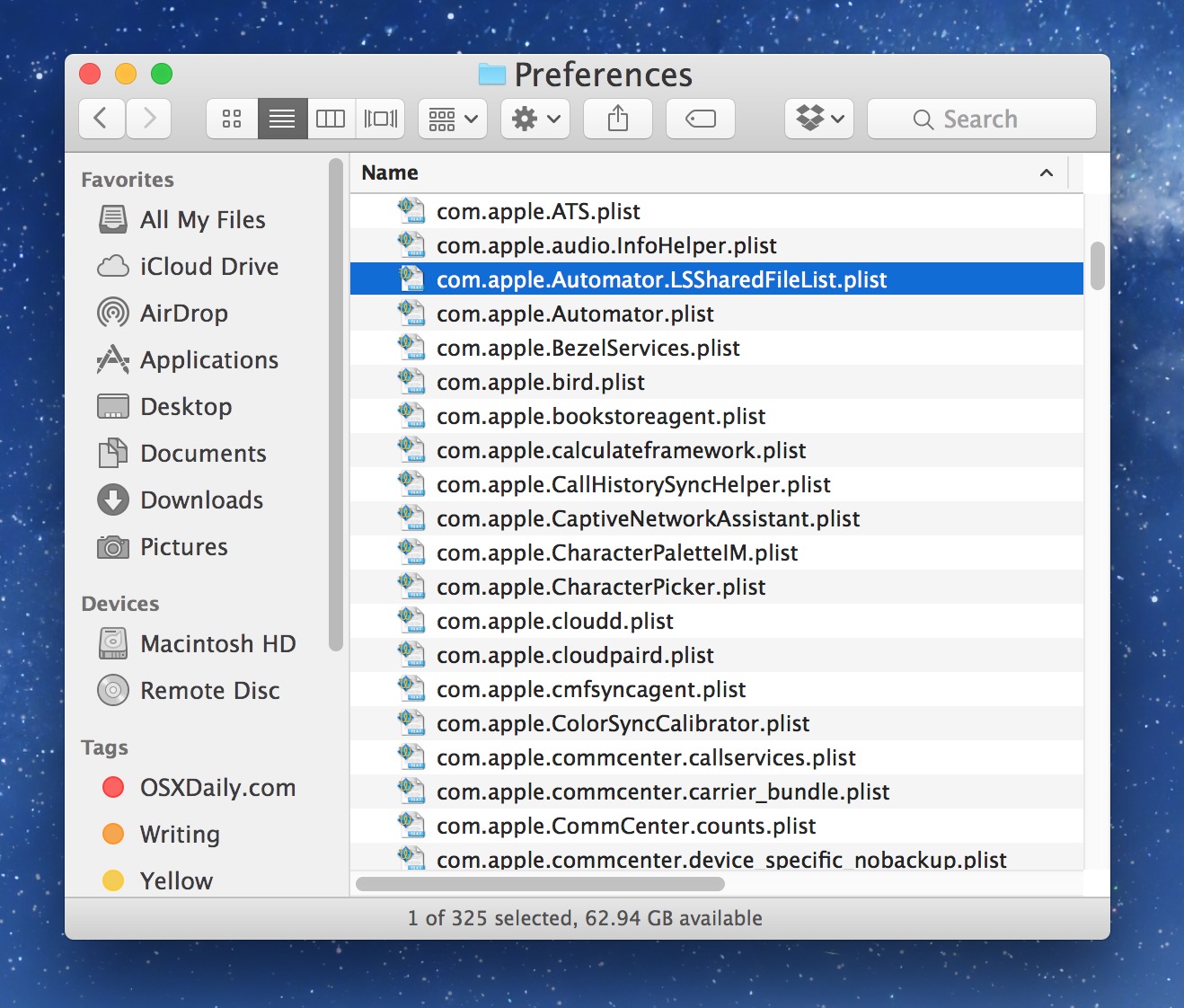
Task: Switch to column view
Action: pyautogui.click(x=331, y=118)
